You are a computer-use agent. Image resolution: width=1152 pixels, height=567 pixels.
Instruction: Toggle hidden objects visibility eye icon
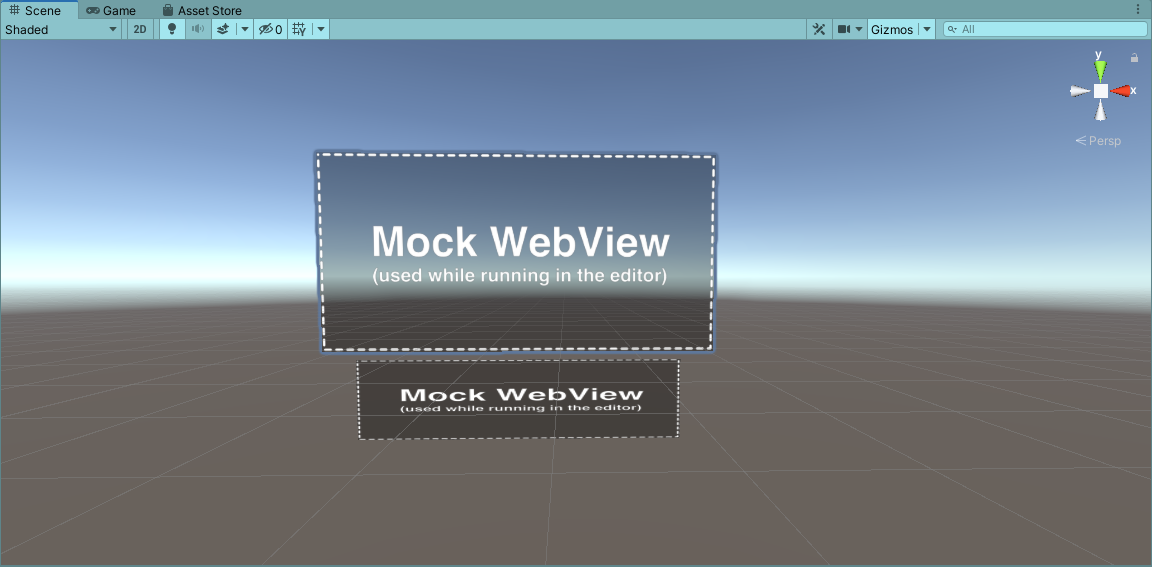tap(270, 29)
